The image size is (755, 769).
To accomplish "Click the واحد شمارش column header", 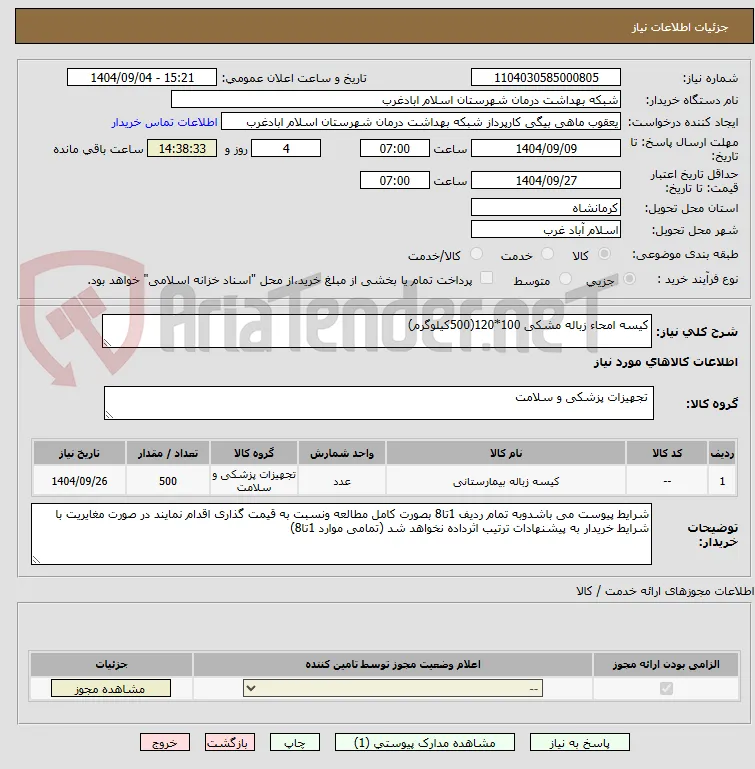I will pos(342,453).
